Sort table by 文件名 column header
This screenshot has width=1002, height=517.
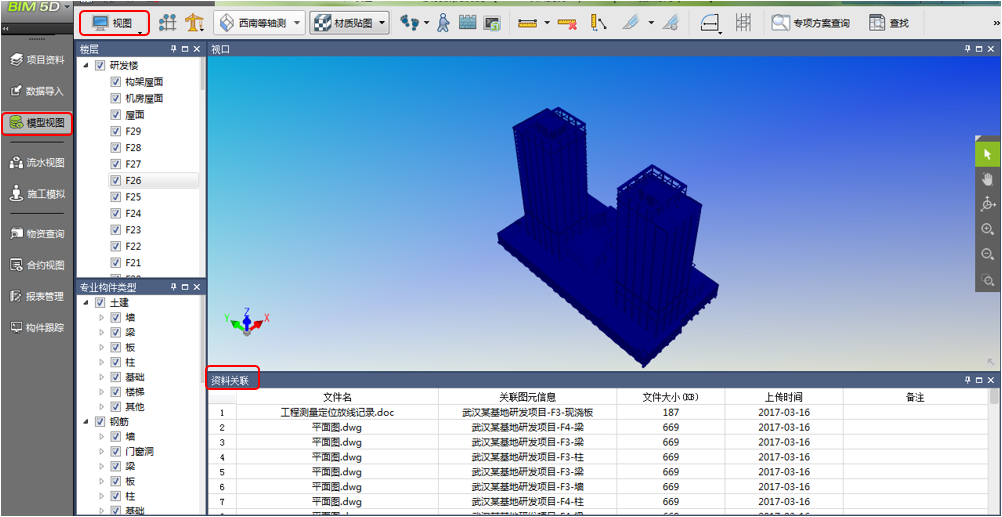(337, 397)
